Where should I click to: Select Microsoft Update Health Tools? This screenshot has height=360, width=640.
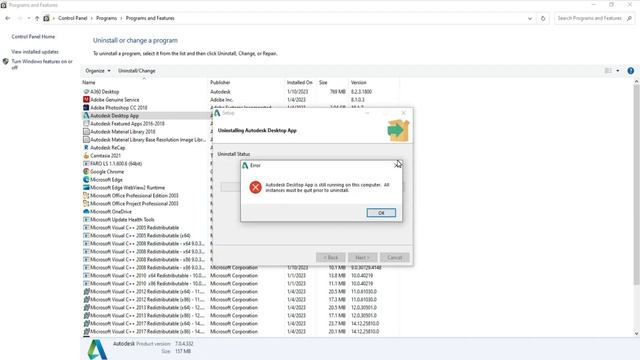(122, 220)
